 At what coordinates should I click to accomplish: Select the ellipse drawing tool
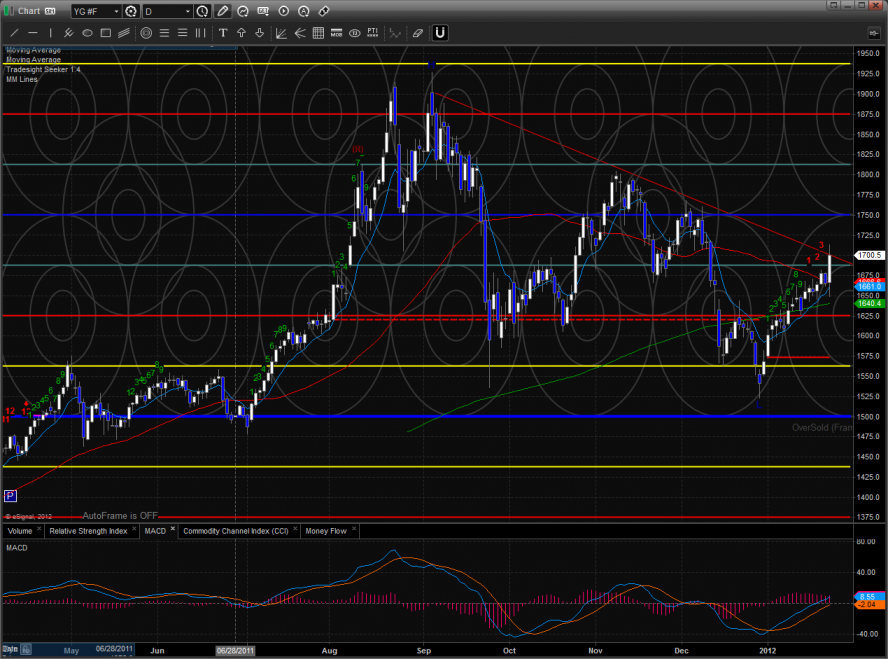(87, 33)
